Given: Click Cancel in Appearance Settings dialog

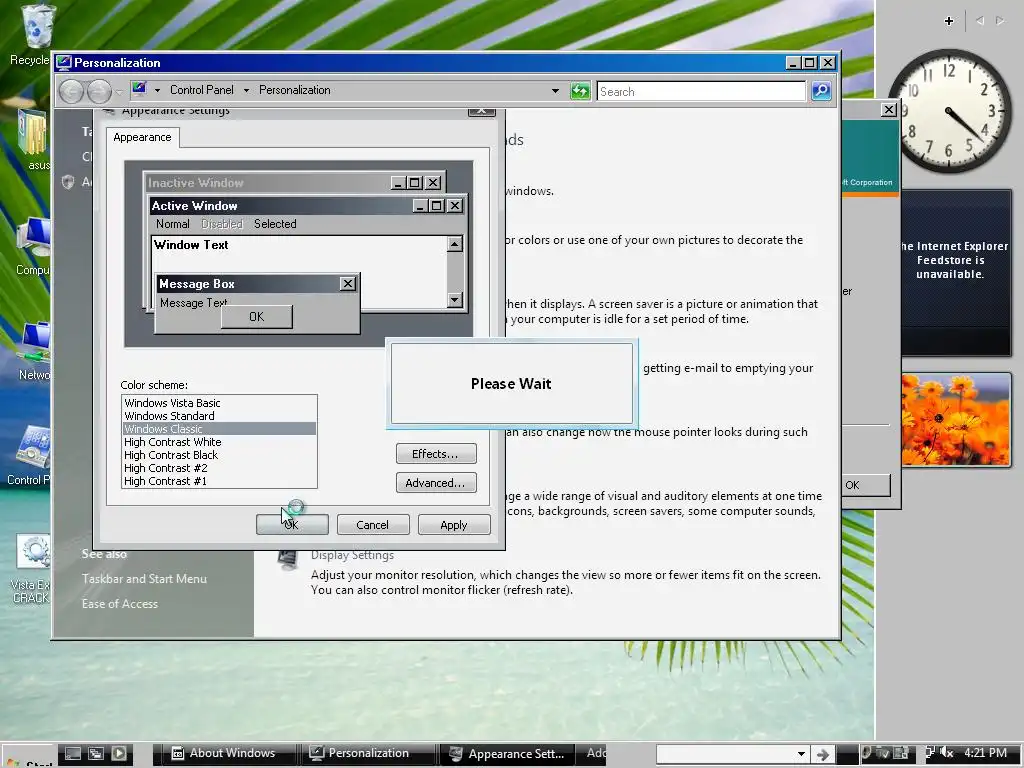Looking at the screenshot, I should coord(372,524).
